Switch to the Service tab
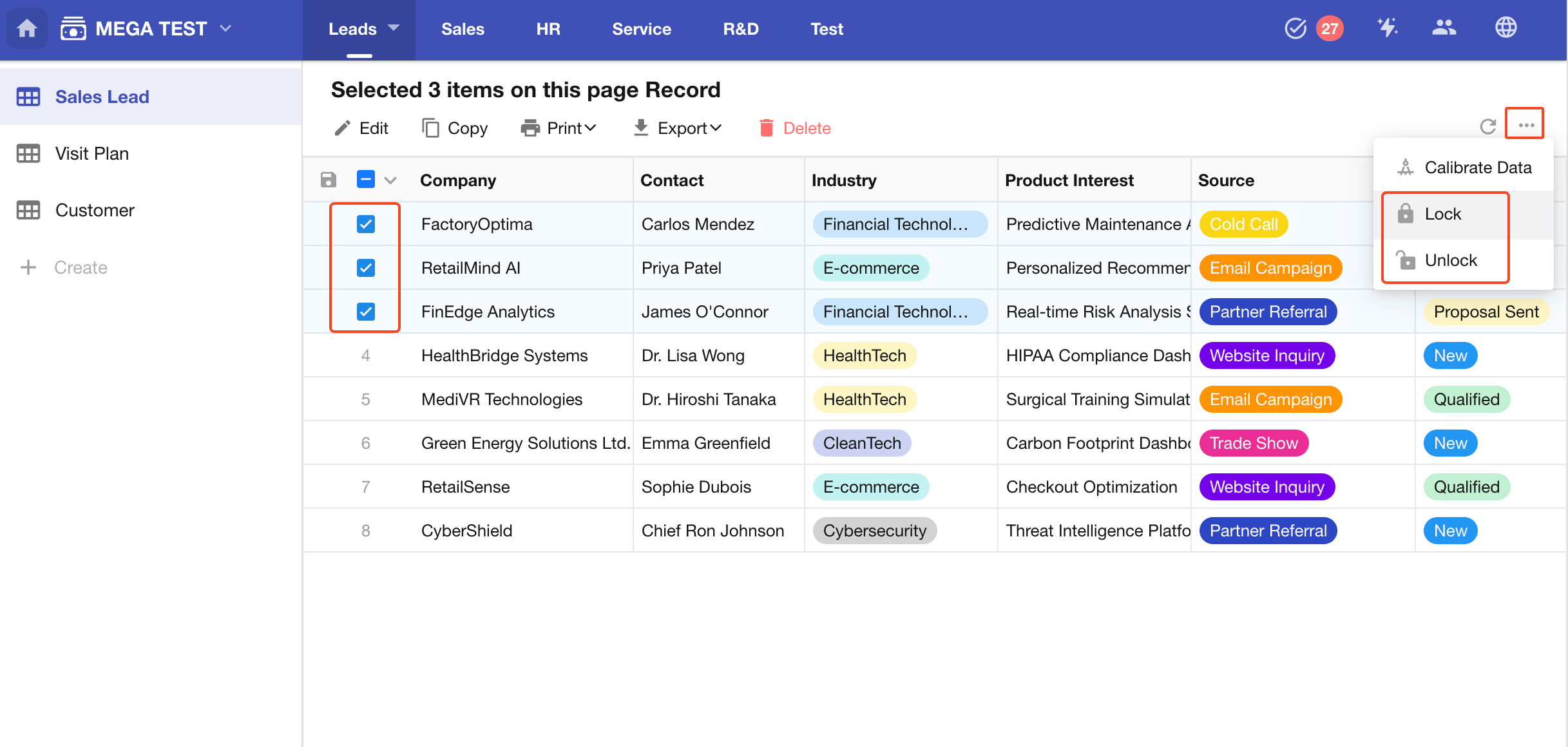 [641, 29]
